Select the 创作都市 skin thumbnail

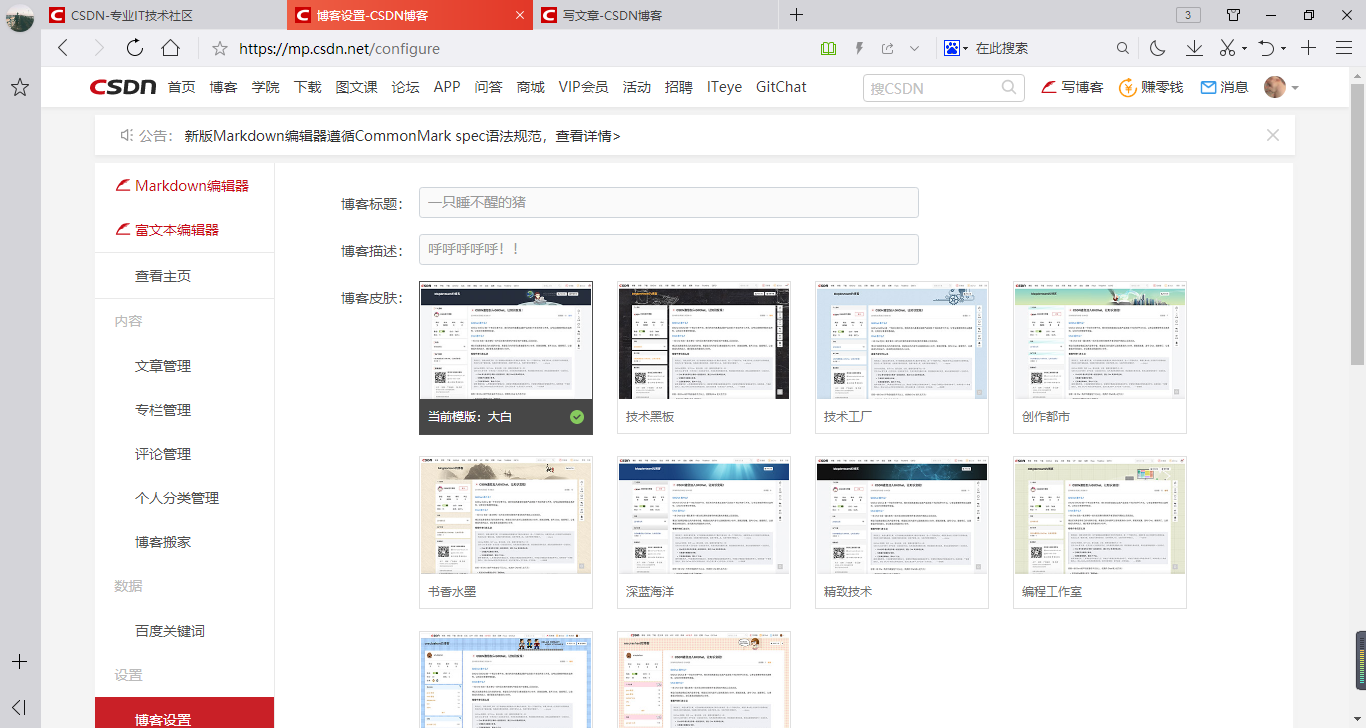coord(1100,358)
